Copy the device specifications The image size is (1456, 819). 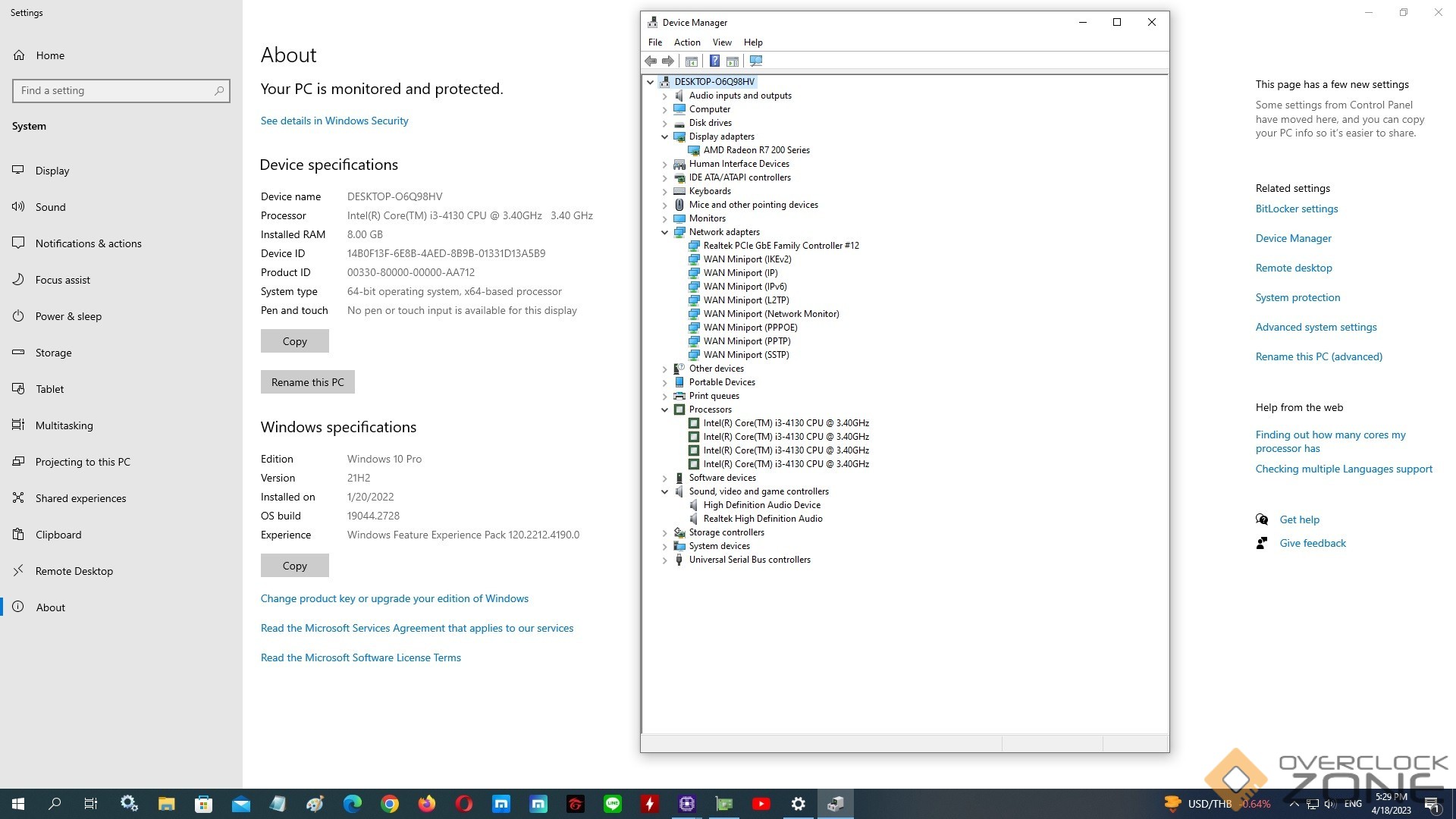coord(294,341)
